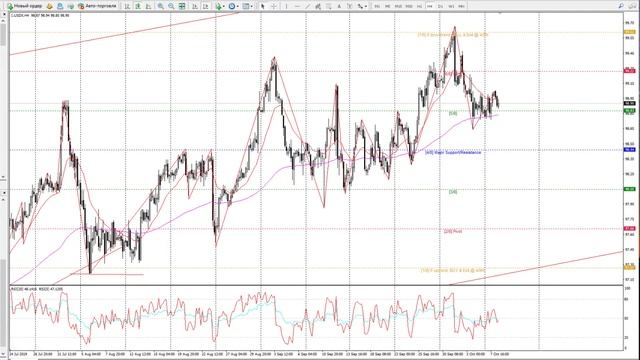Click the red '[2/8] Pivot' chart label
This screenshot has width=640, height=360.
click(x=453, y=231)
